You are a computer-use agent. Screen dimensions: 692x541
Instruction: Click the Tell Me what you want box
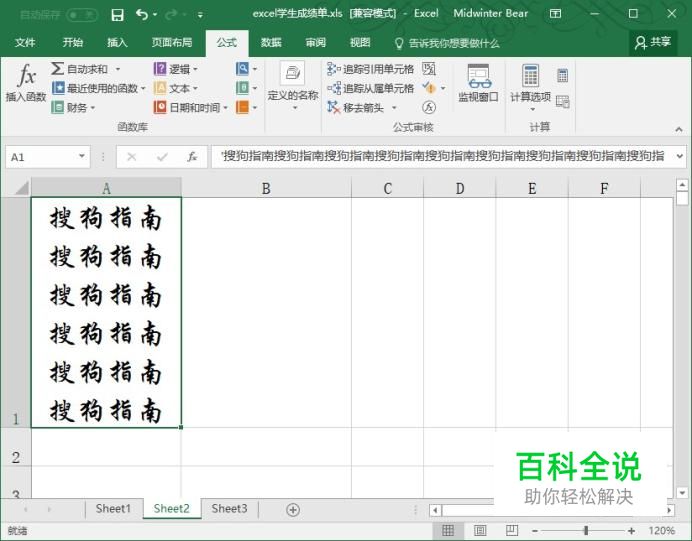(x=447, y=43)
